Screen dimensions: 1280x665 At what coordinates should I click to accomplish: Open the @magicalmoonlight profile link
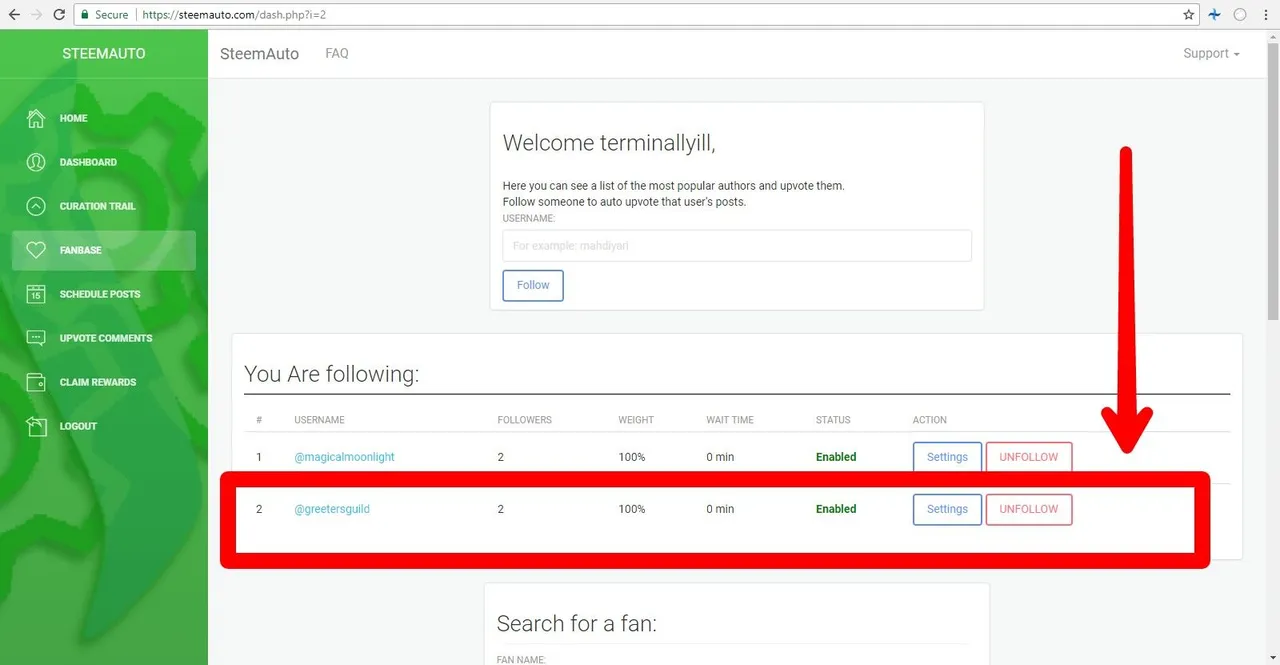tap(344, 457)
